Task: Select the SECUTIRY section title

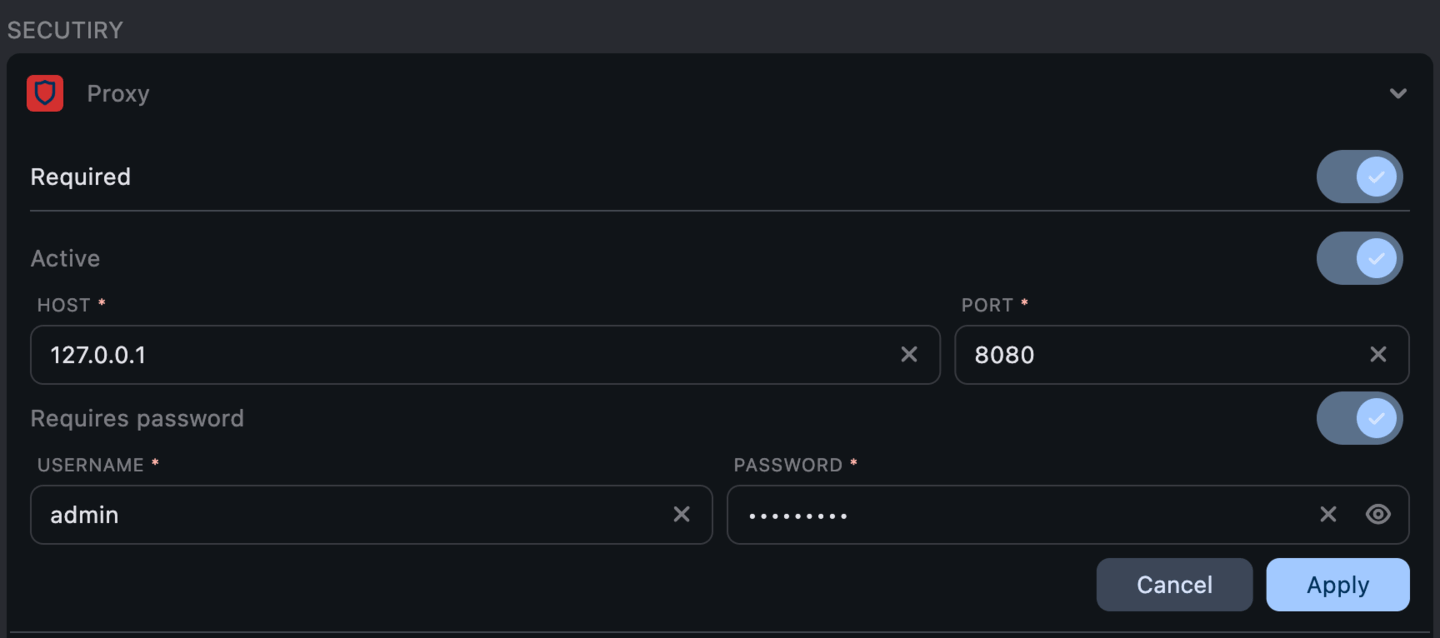Action: [65, 30]
